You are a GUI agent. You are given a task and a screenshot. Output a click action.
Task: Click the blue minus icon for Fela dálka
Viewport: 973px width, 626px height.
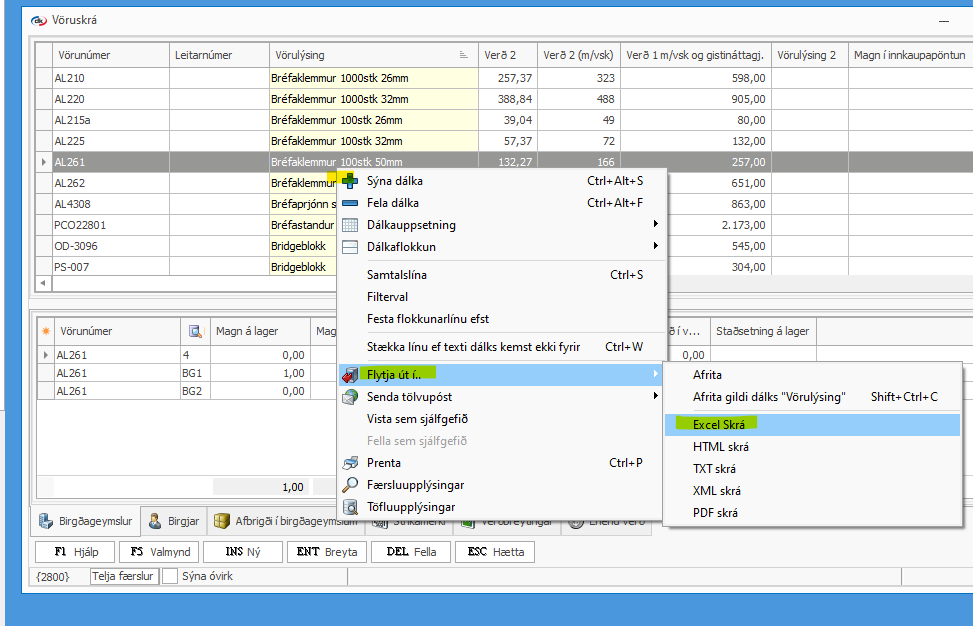[350, 203]
